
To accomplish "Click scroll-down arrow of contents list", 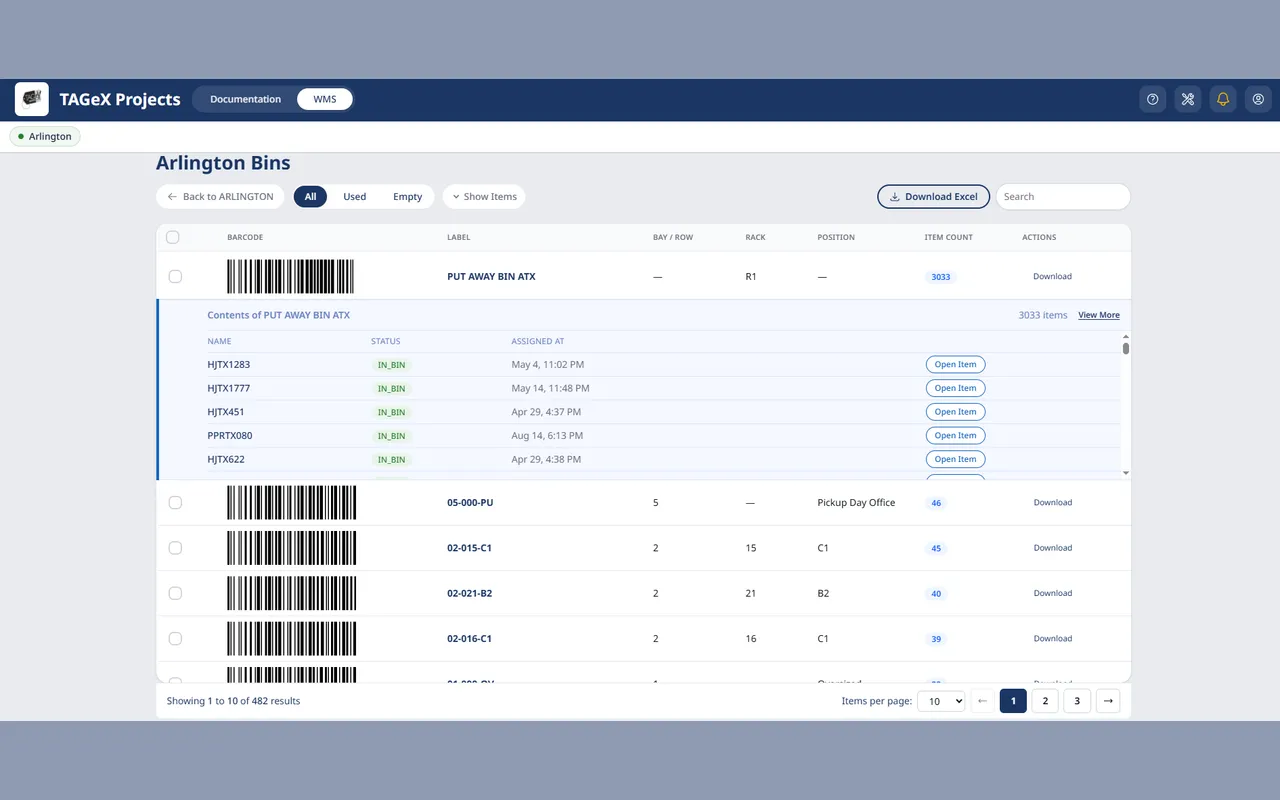I will coord(1126,473).
